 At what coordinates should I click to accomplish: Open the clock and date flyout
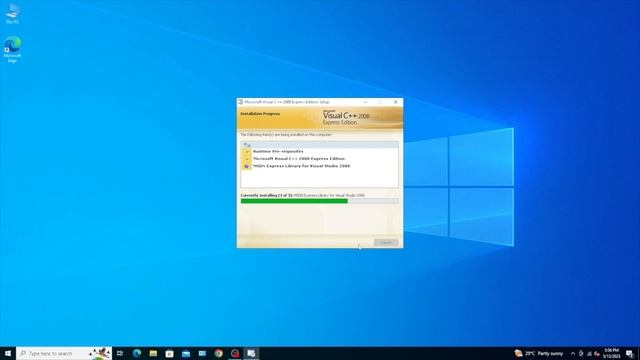coord(611,353)
